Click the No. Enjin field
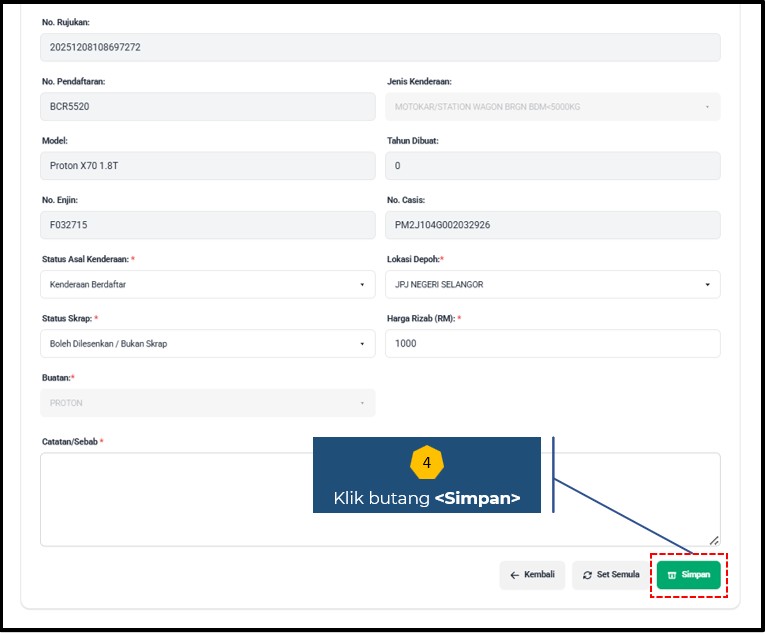765x633 pixels. [x=207, y=225]
